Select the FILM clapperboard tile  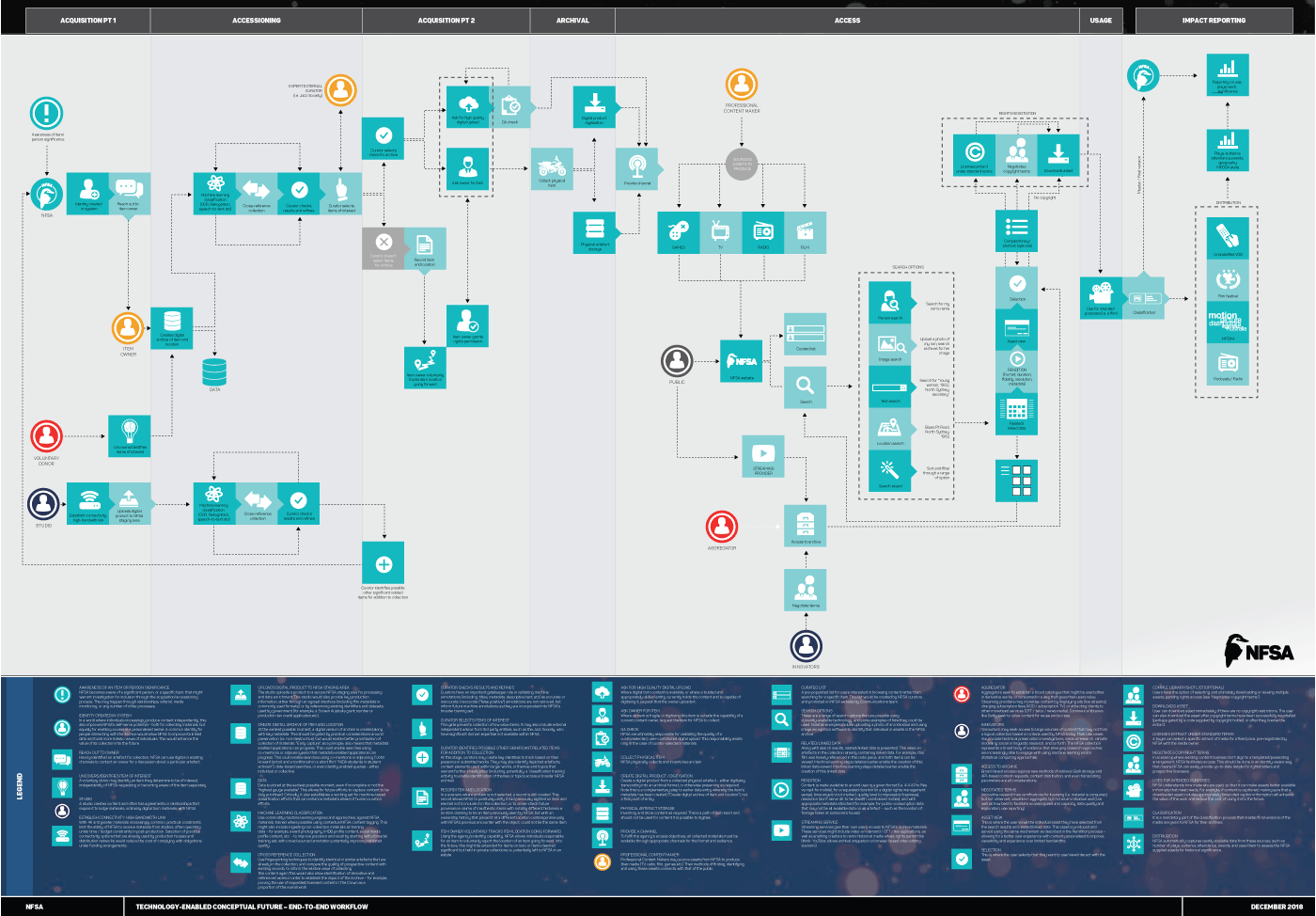[805, 231]
